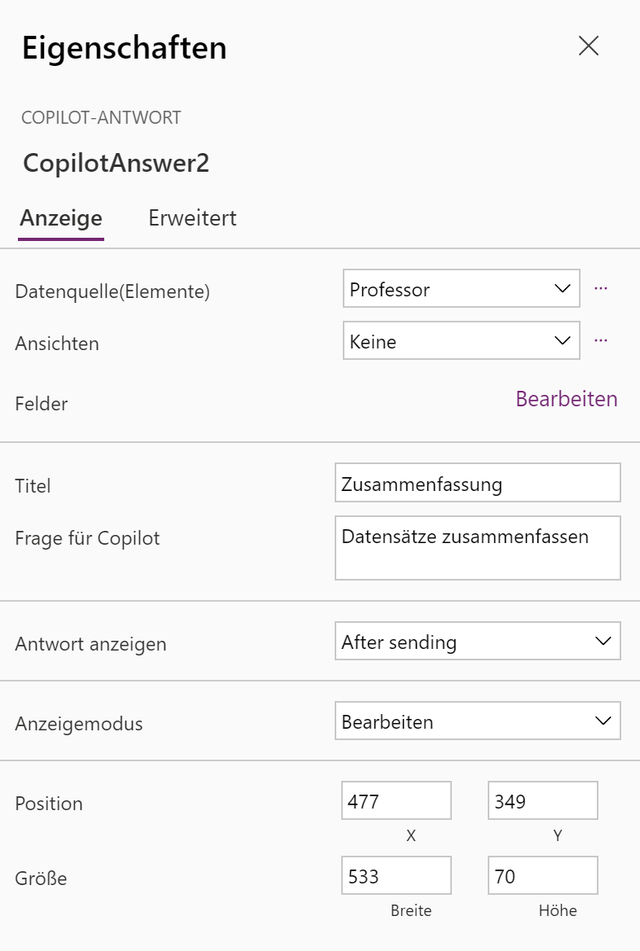
Task: Select the Position X field showing 477
Action: [x=396, y=800]
